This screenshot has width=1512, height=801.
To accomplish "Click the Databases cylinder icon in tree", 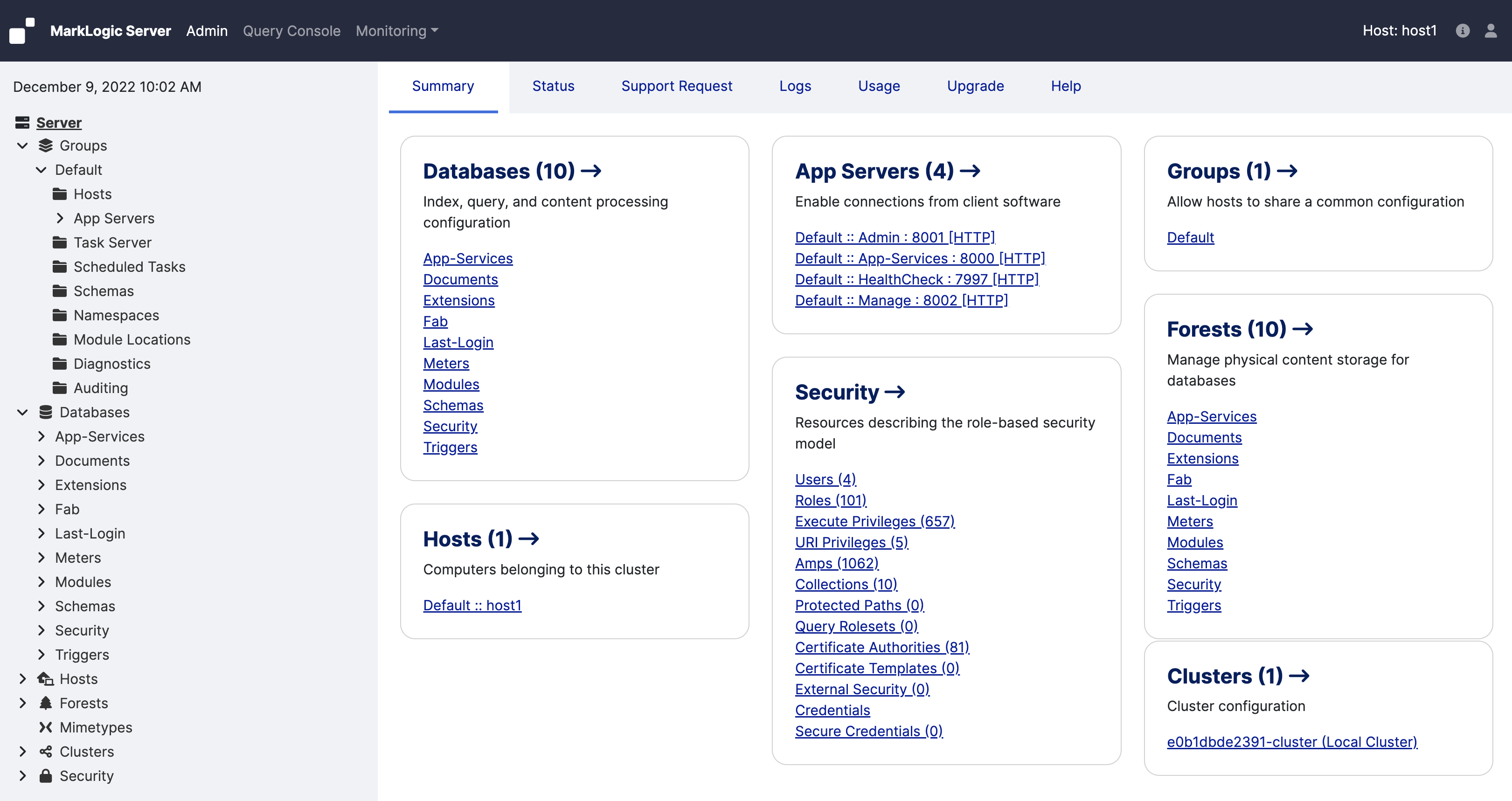I will (x=46, y=412).
